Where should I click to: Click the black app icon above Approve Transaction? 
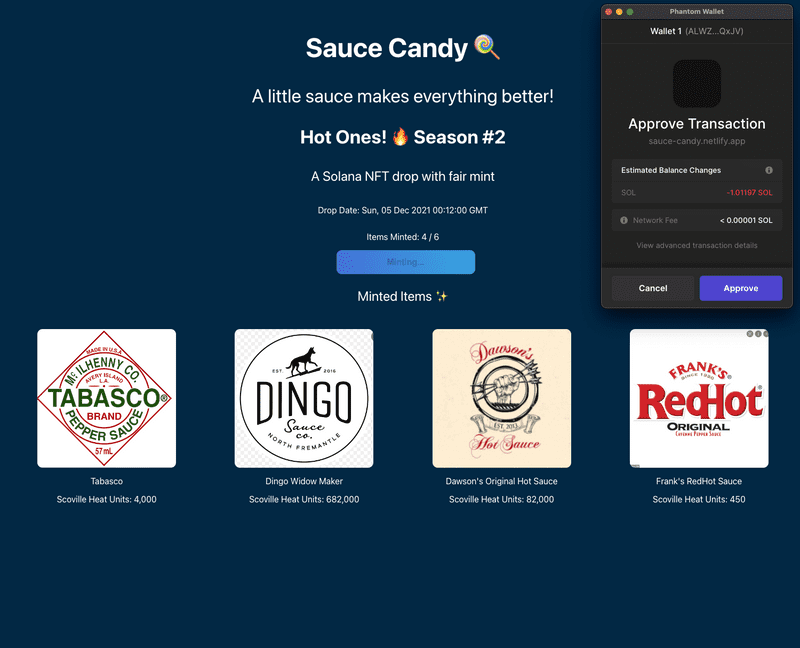click(697, 84)
